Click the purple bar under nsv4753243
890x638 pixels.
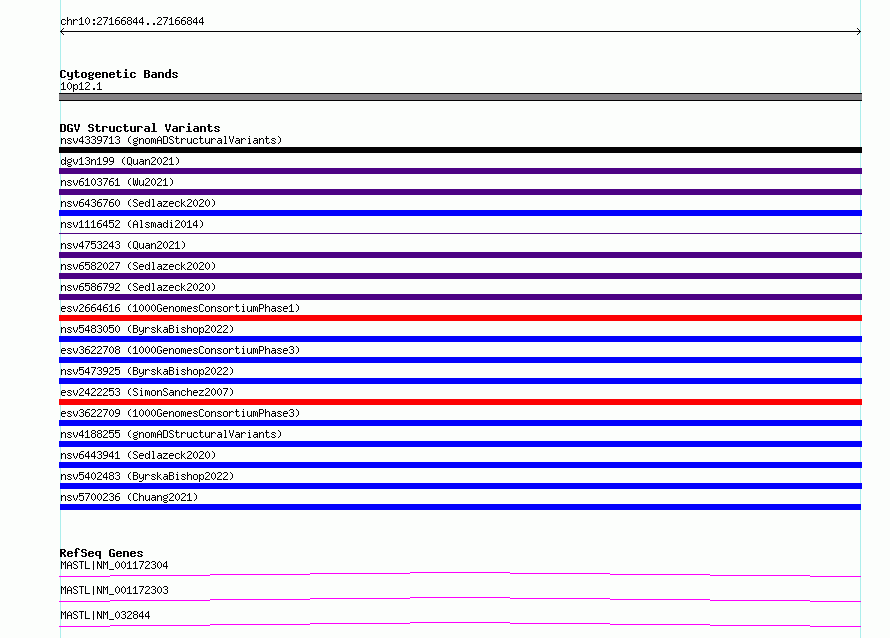pyautogui.click(x=460, y=255)
